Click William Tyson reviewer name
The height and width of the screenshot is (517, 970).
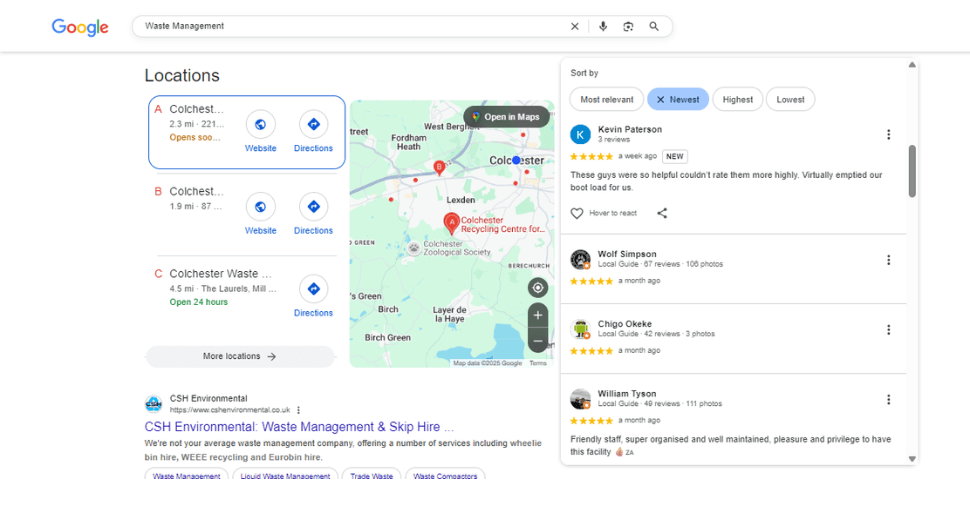tap(627, 394)
